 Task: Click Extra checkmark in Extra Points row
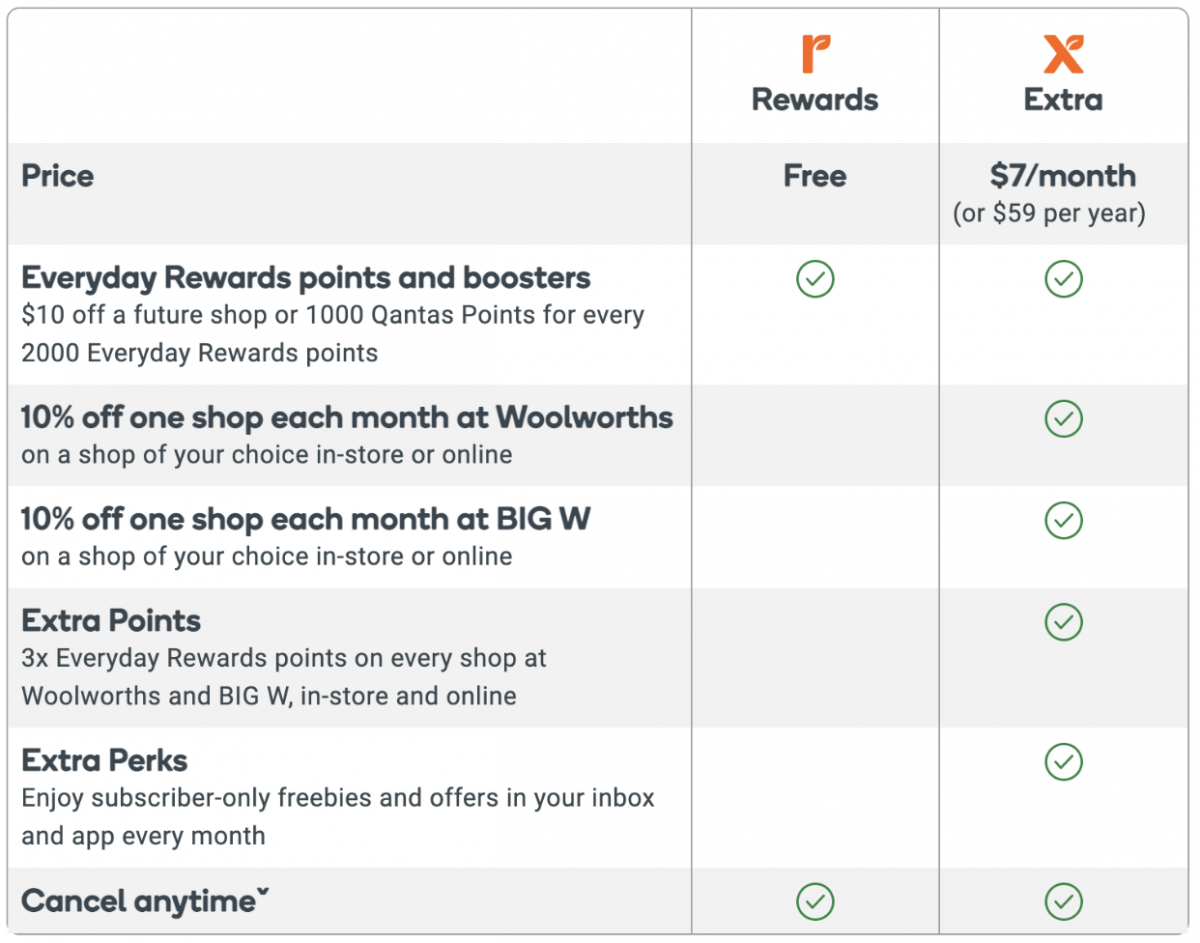coord(1063,622)
